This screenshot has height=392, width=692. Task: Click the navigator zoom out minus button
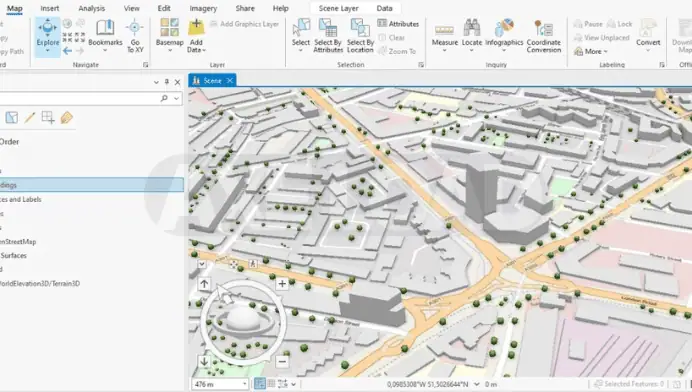click(282, 362)
